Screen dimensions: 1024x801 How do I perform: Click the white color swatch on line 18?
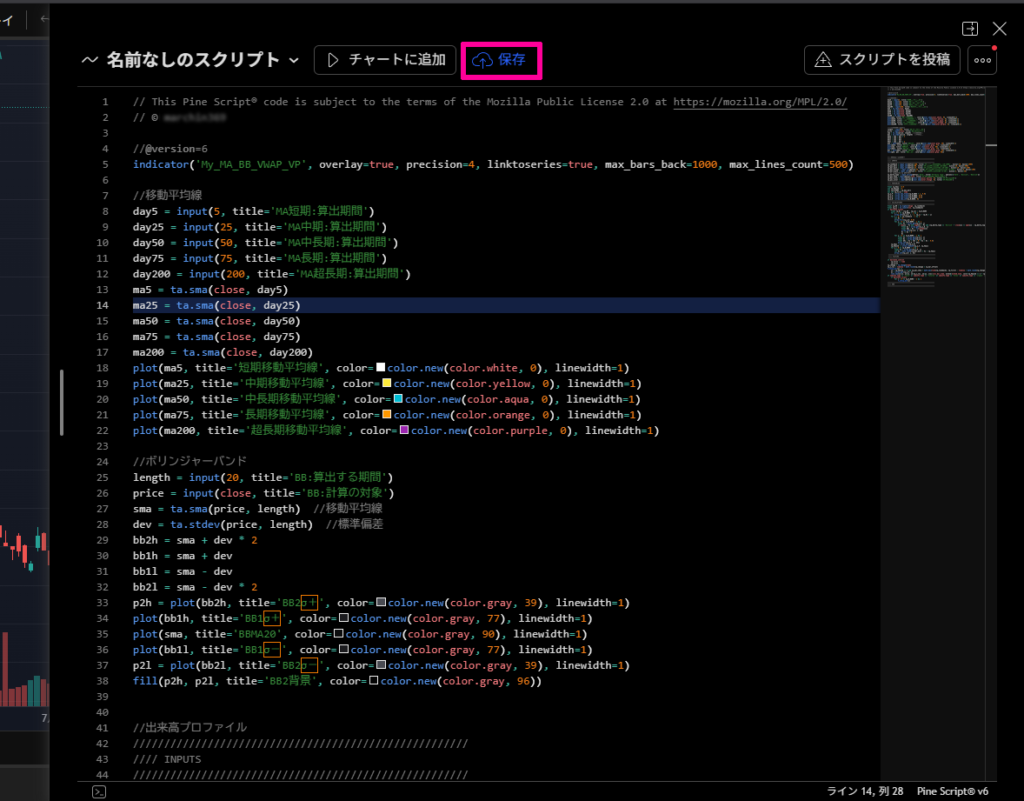click(x=381, y=368)
